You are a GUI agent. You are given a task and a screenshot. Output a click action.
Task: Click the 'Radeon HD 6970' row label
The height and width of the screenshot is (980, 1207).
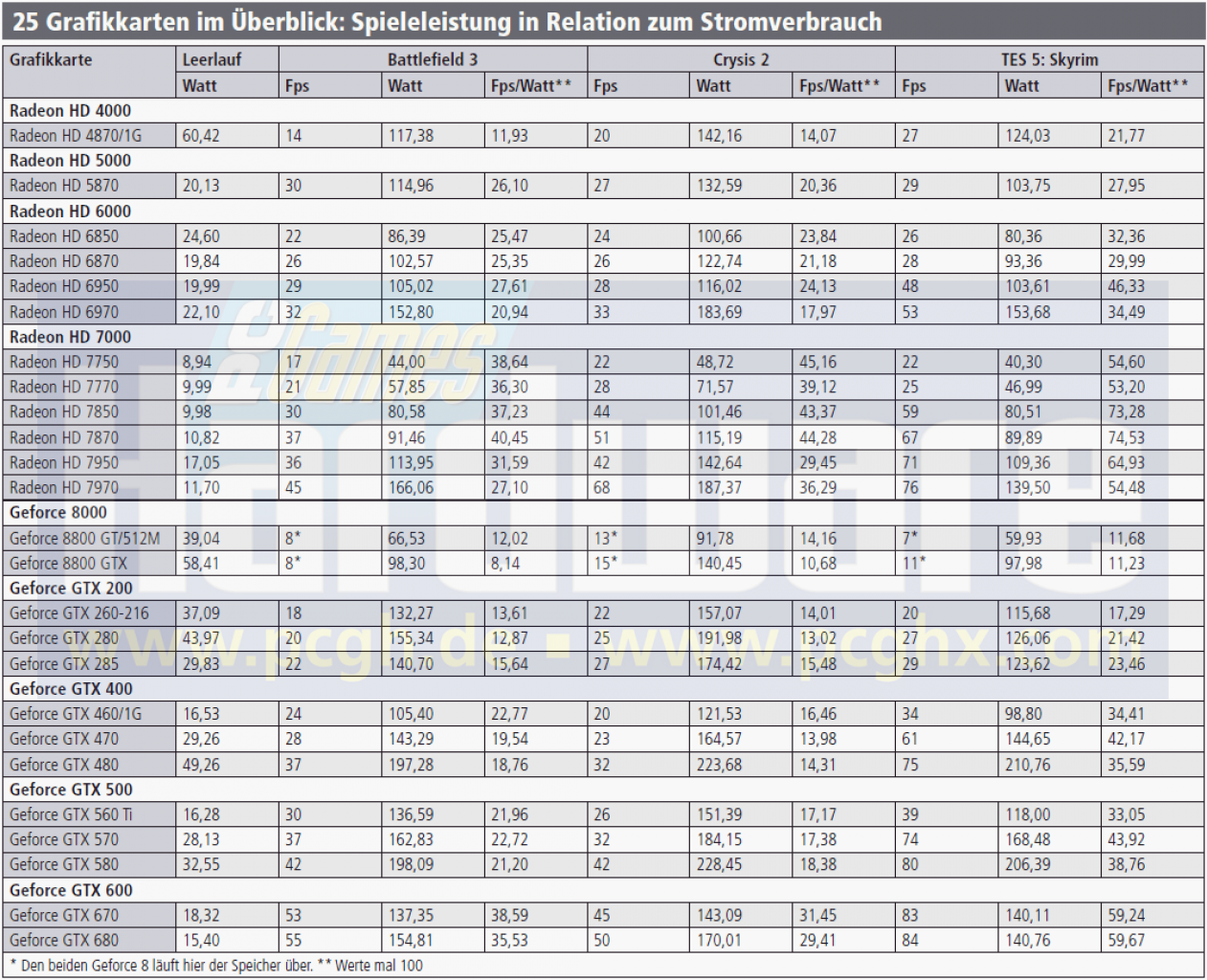[64, 312]
